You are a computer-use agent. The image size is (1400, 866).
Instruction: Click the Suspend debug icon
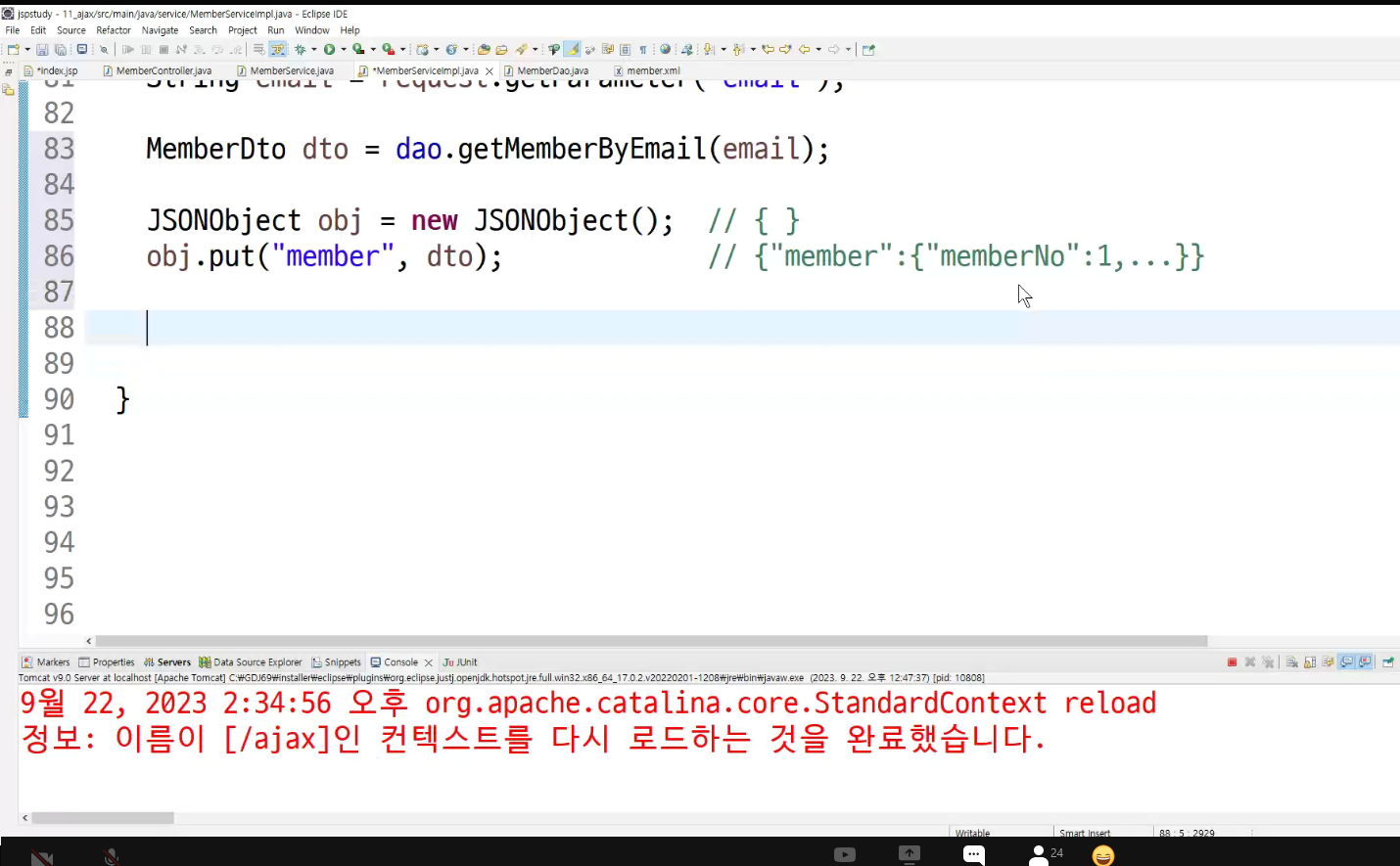146,49
